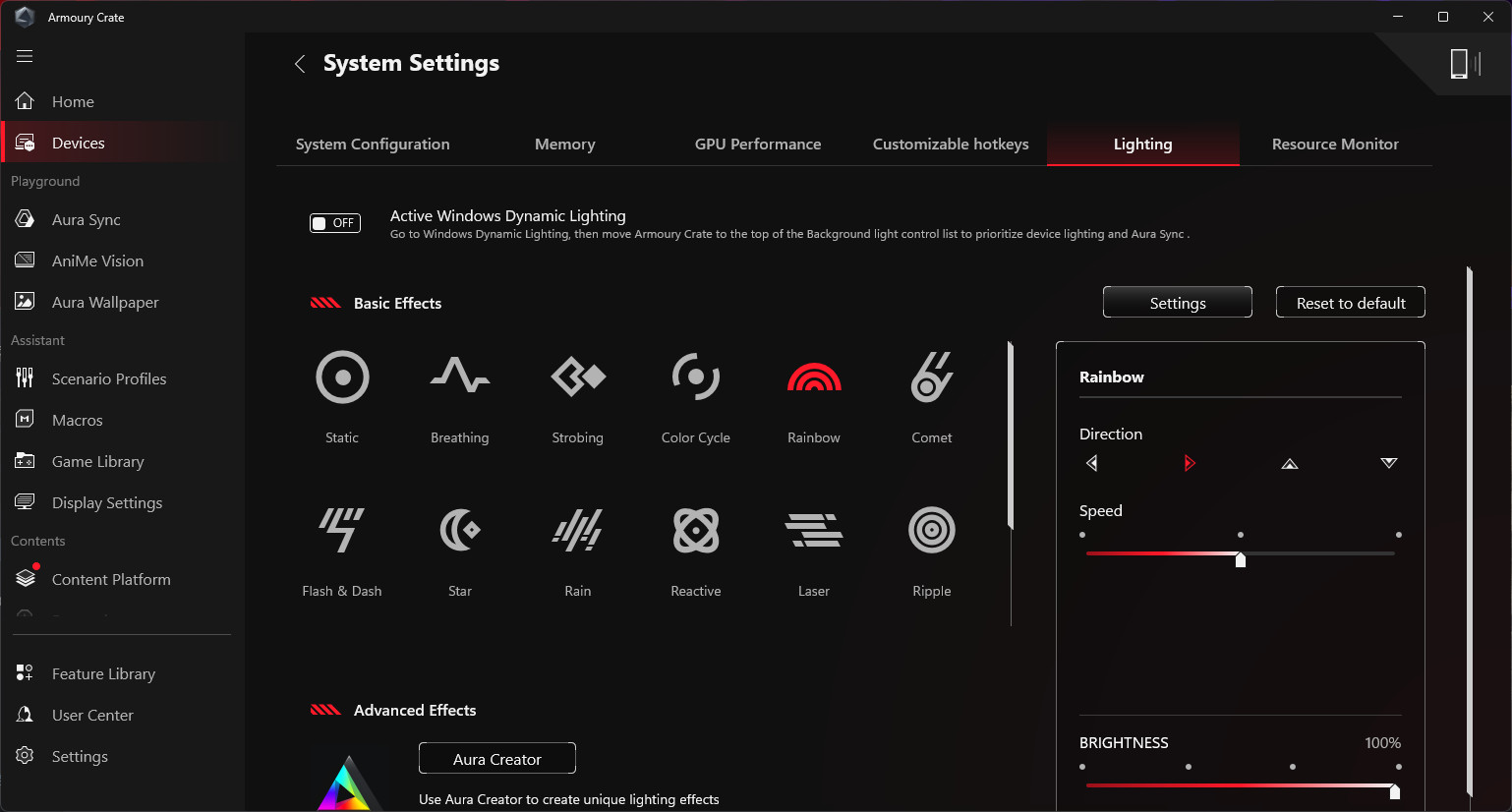1512x812 pixels.
Task: Click the Rainbow effect icon
Action: [x=814, y=377]
